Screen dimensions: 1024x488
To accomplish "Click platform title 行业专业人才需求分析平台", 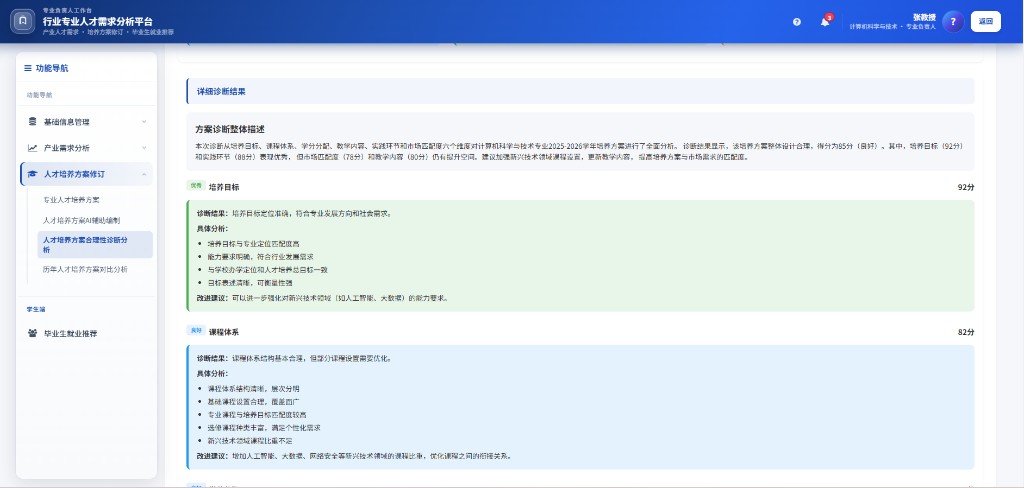I will tap(98, 22).
